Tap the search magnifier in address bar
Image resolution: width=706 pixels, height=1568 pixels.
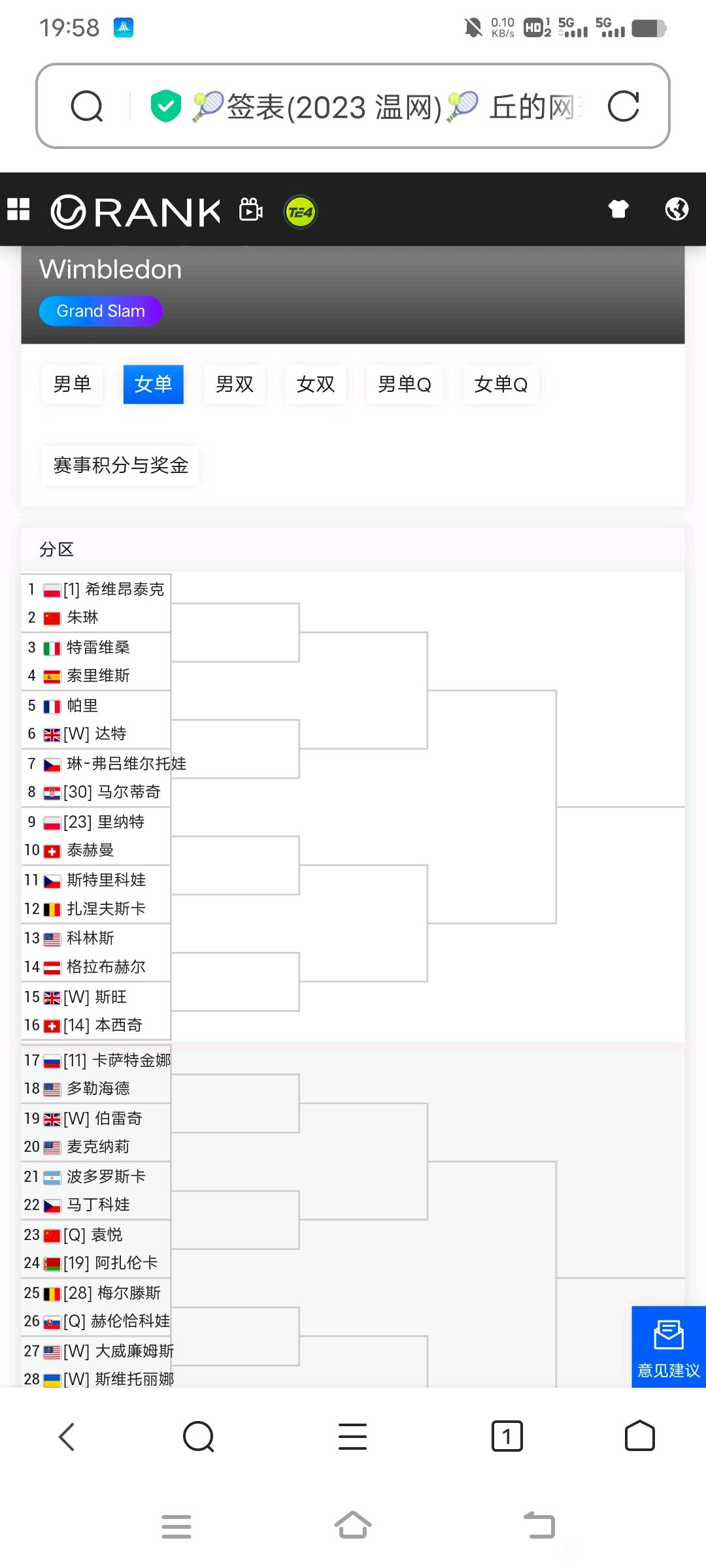pyautogui.click(x=87, y=106)
